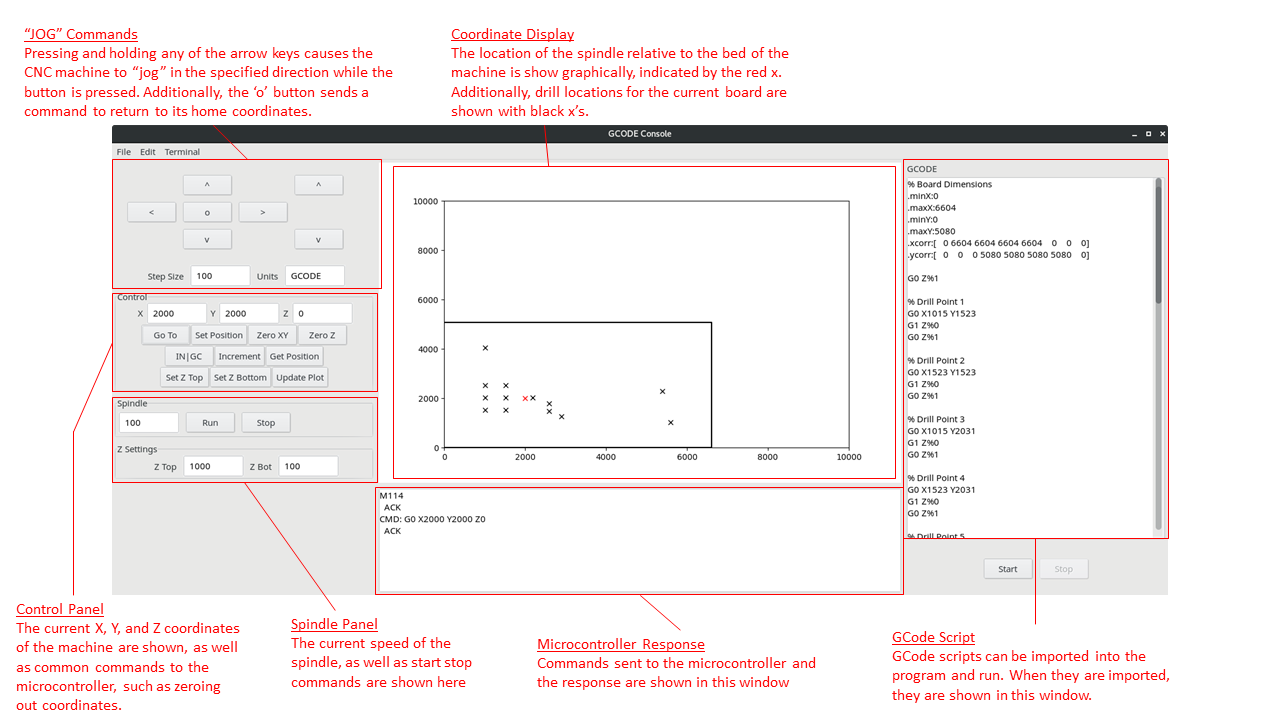This screenshot has width=1280, height=720.
Task: Click the GCODE script vertical scrollbar
Action: coord(1159,355)
